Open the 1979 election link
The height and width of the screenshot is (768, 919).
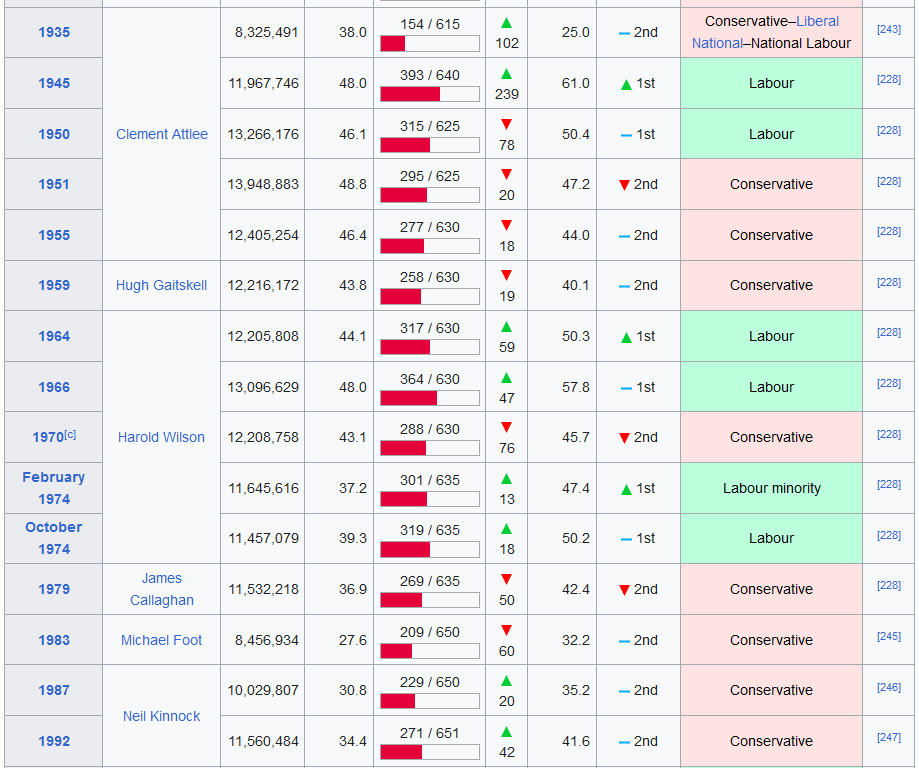point(54,589)
